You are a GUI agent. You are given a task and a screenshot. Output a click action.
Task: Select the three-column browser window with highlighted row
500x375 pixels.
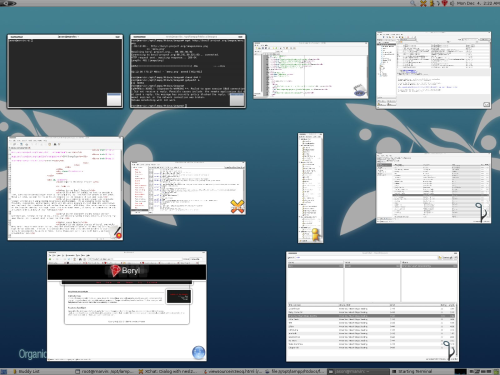[372, 306]
